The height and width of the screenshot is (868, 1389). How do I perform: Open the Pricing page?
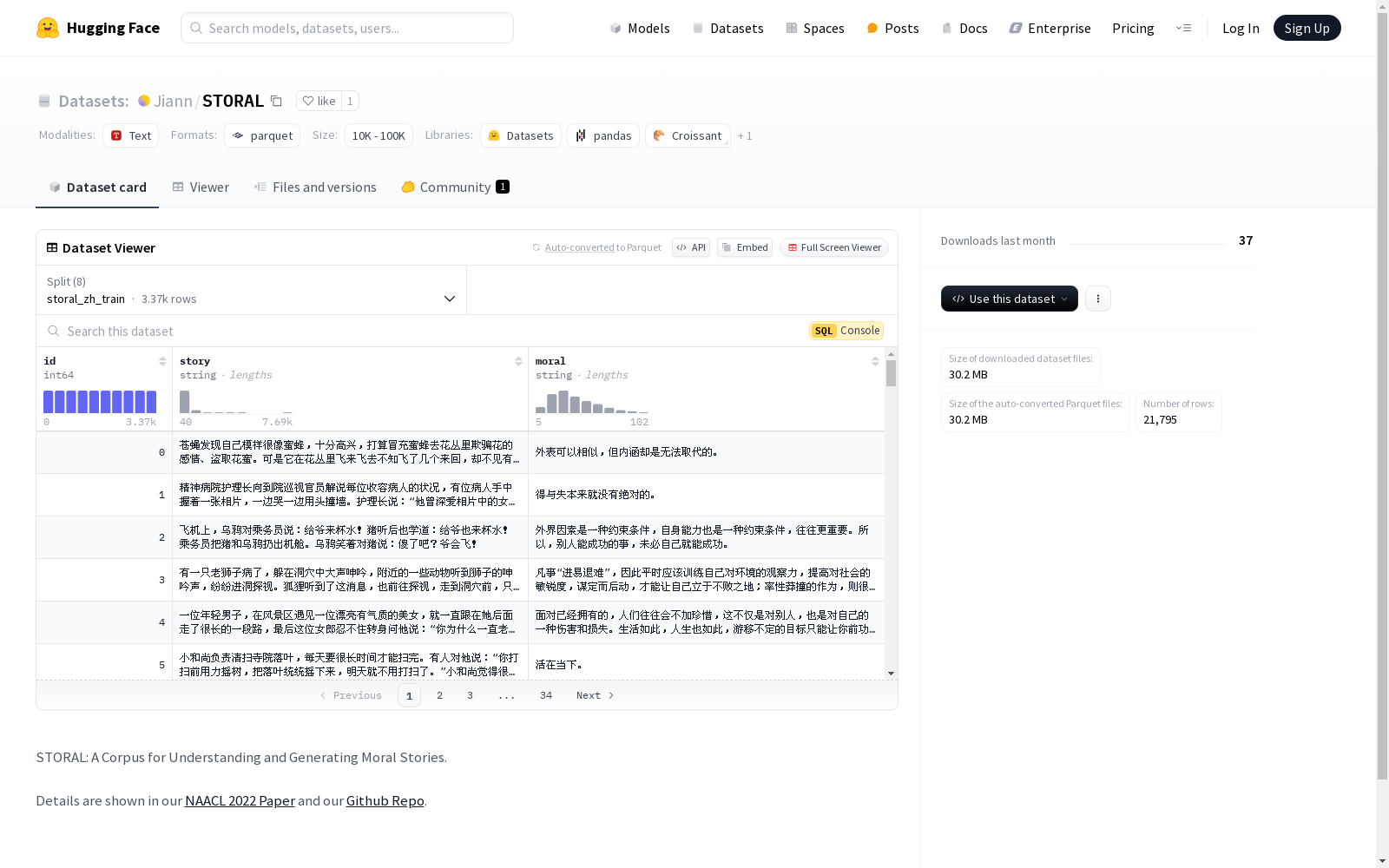(1133, 28)
